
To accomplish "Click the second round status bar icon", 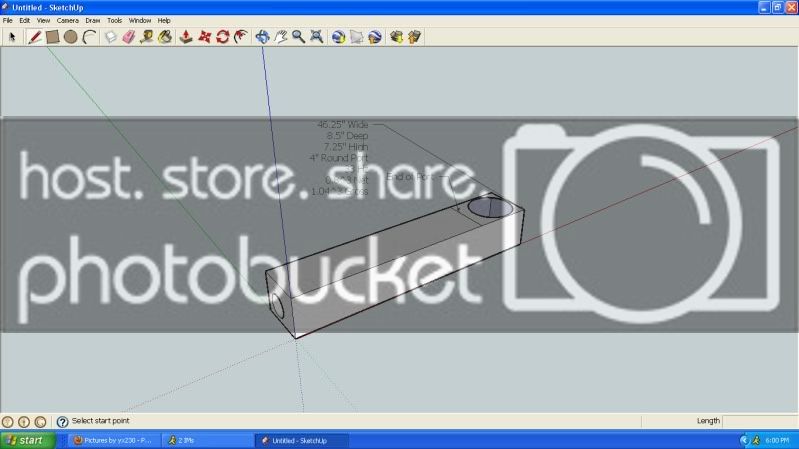I will point(24,421).
